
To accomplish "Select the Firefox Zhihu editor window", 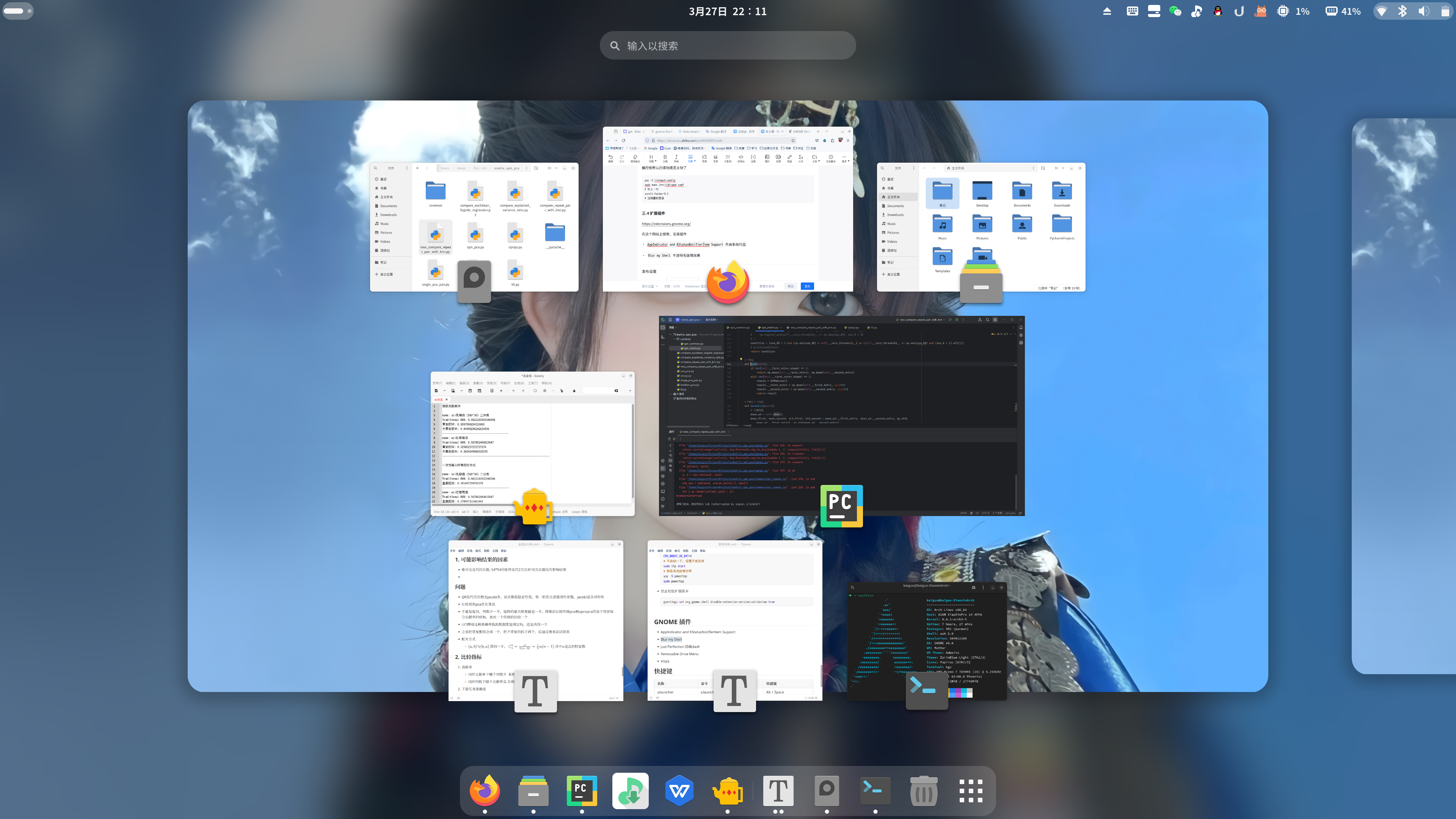I will 728,215.
